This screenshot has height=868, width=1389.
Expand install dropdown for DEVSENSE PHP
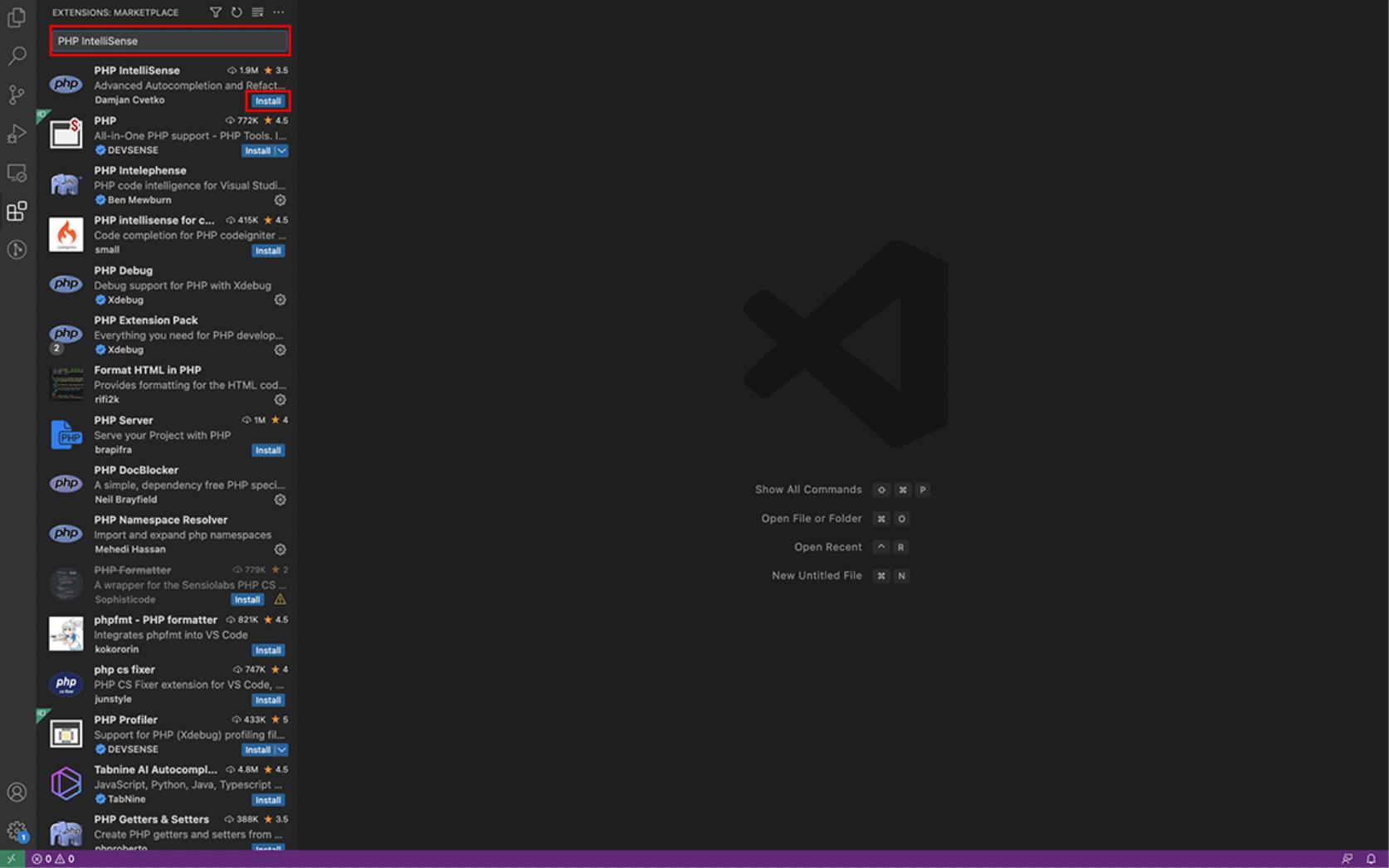coord(282,151)
